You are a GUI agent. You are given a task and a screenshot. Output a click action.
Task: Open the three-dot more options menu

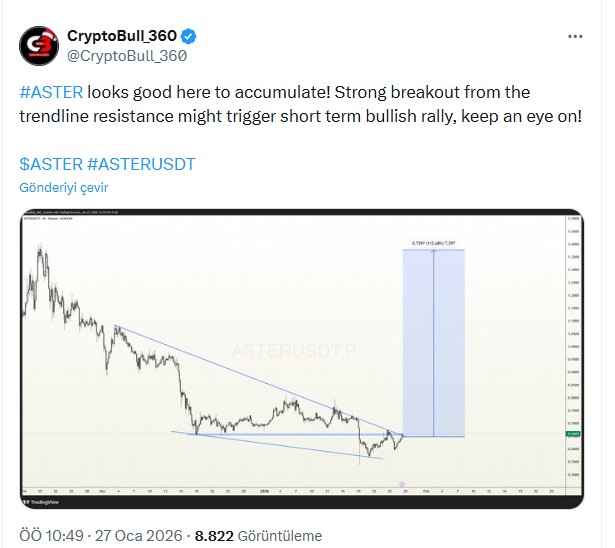575,37
